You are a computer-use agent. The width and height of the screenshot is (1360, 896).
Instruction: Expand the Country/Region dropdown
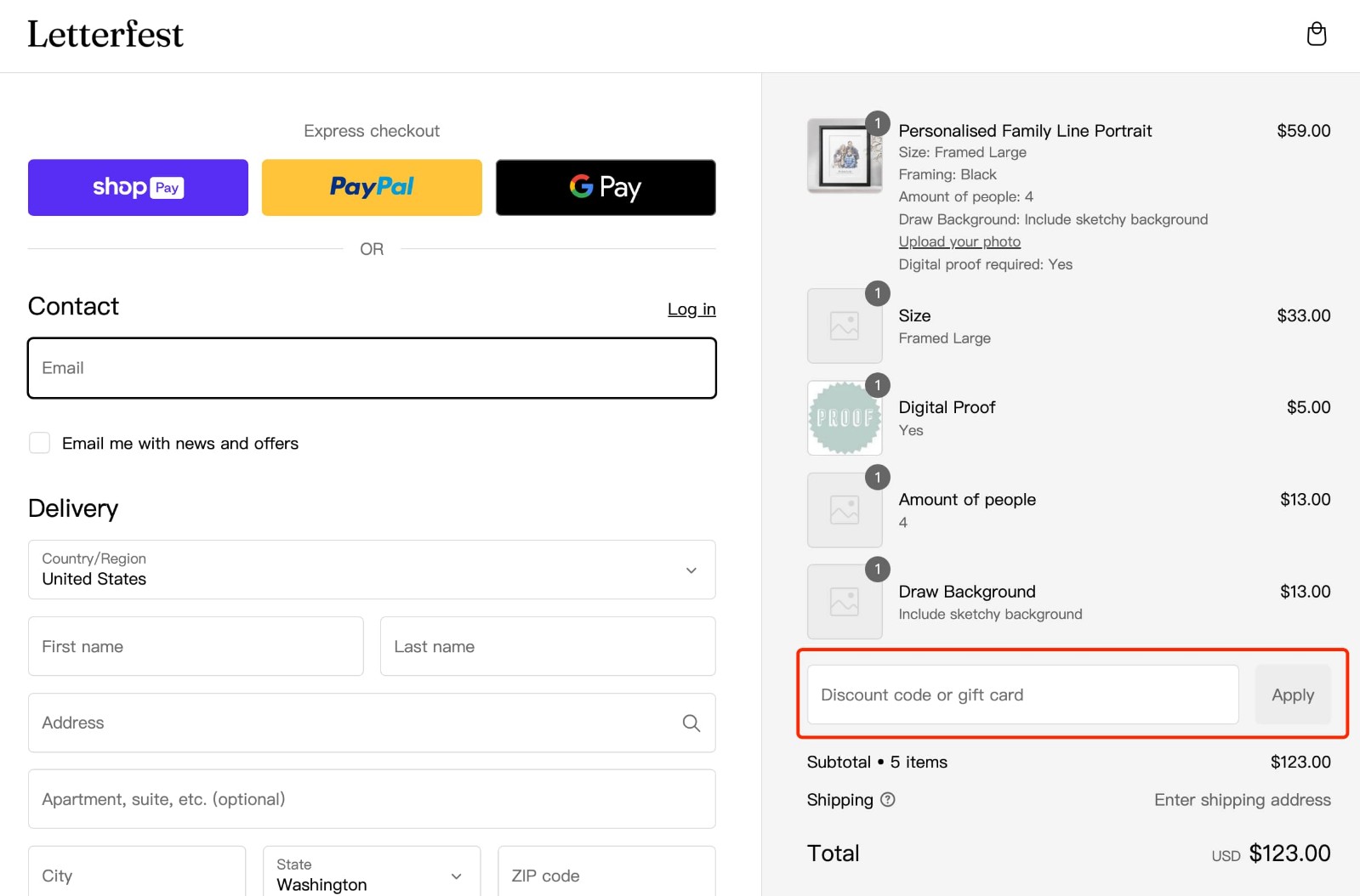point(372,570)
